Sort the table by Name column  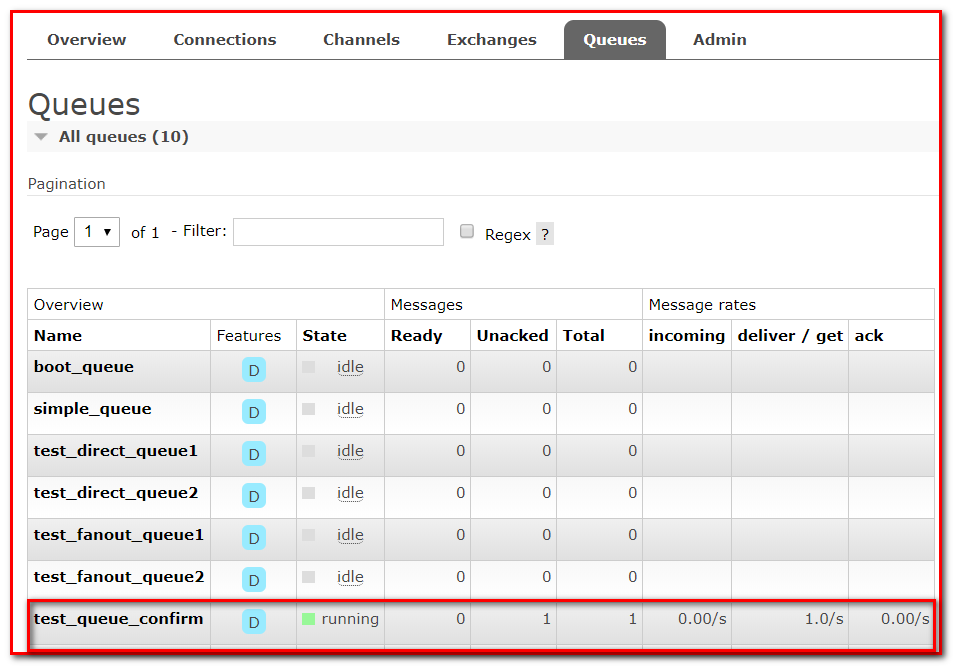pyautogui.click(x=58, y=336)
